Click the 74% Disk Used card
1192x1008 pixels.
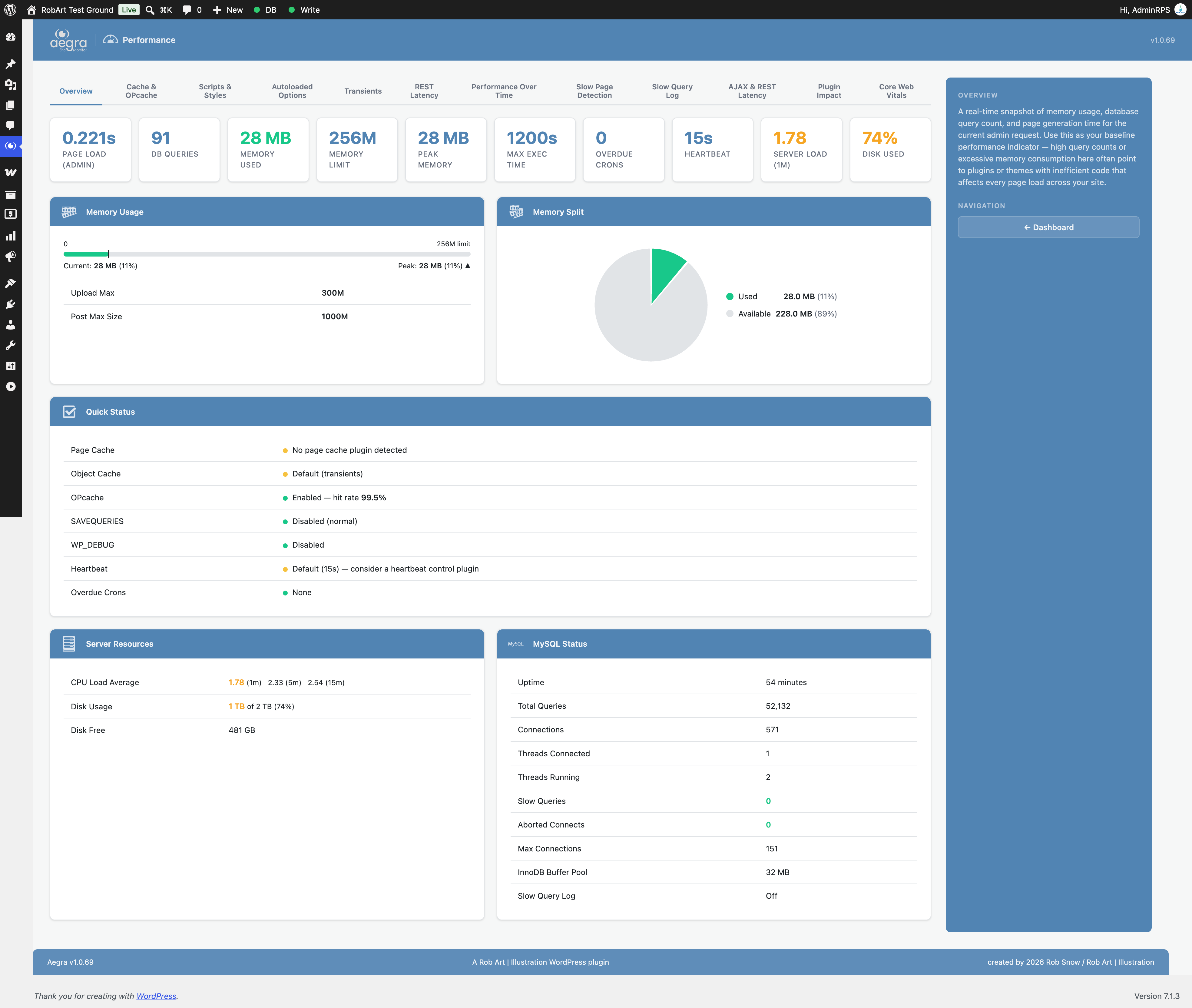pos(890,150)
